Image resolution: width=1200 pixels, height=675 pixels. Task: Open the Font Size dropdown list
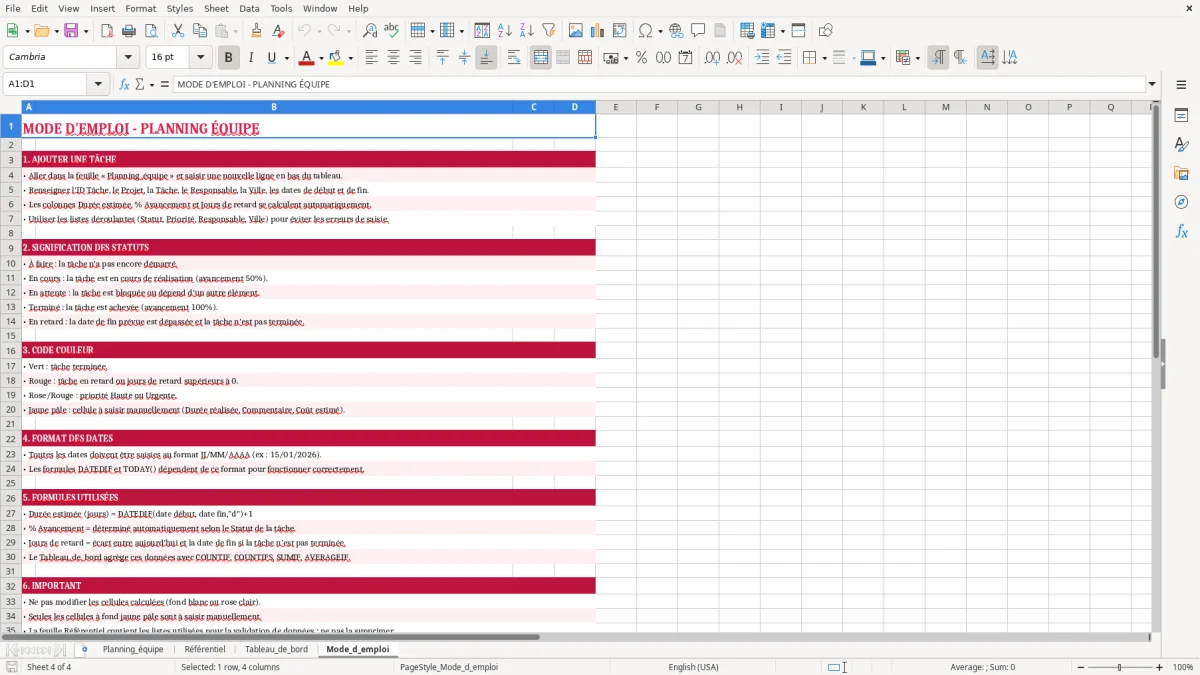tap(200, 58)
